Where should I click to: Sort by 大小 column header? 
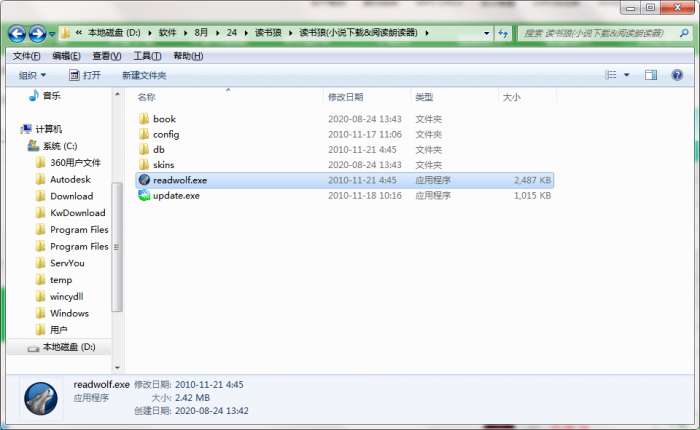point(512,97)
